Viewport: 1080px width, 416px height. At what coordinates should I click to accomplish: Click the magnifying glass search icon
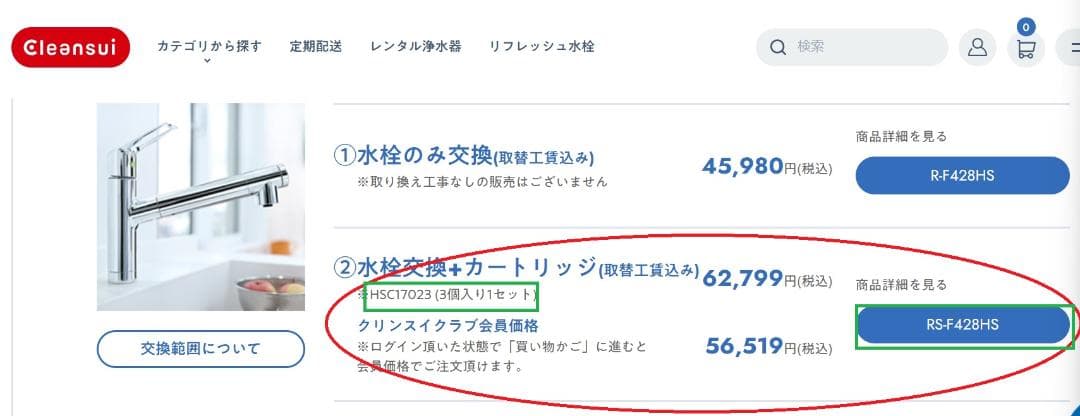[777, 47]
